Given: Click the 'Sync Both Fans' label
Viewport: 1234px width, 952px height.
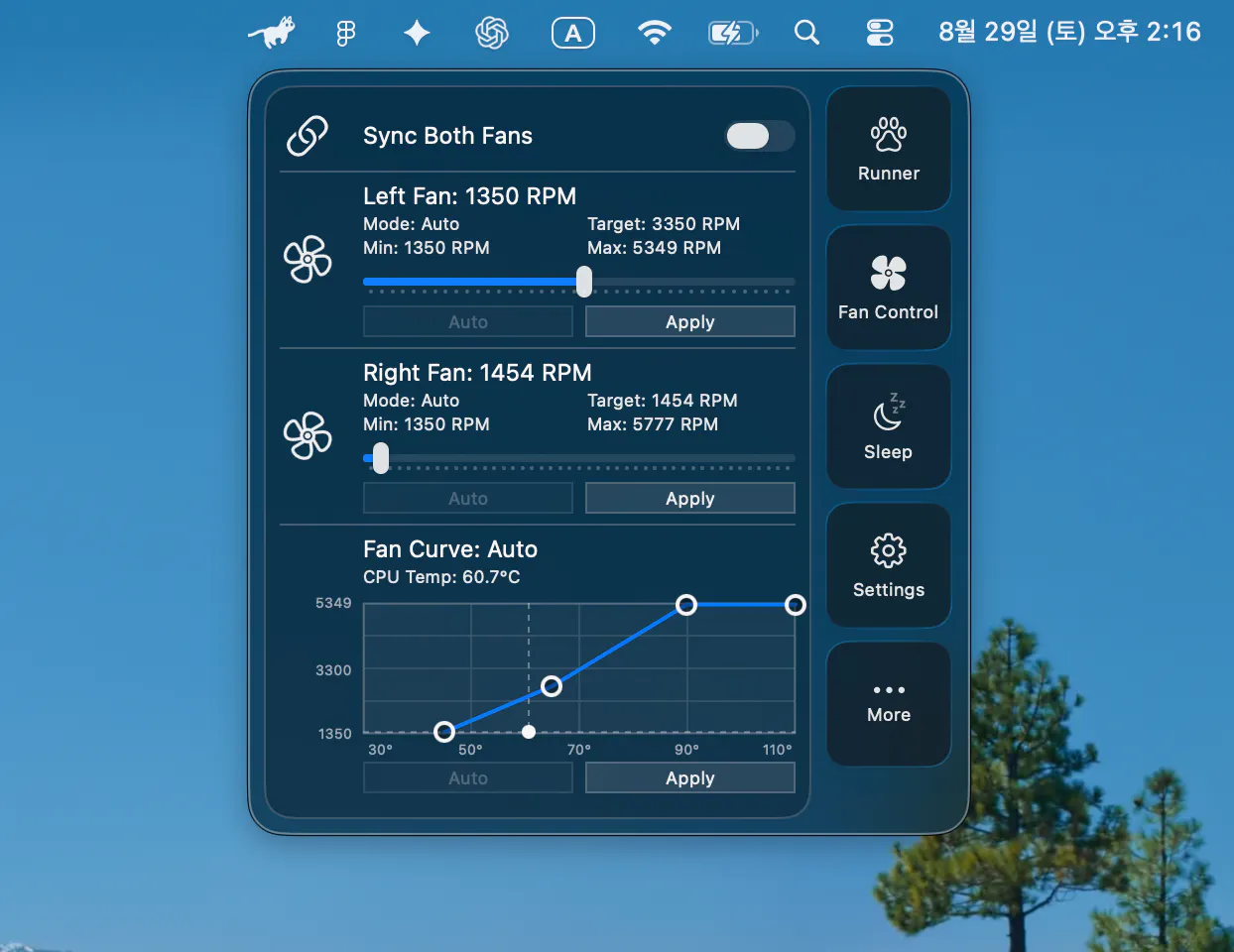Looking at the screenshot, I should (447, 136).
